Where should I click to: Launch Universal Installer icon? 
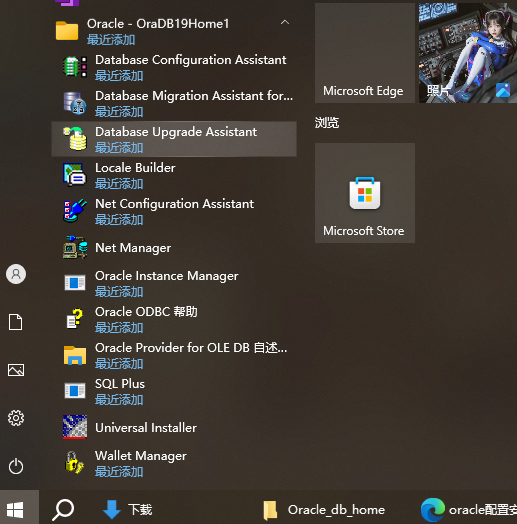click(x=75, y=427)
